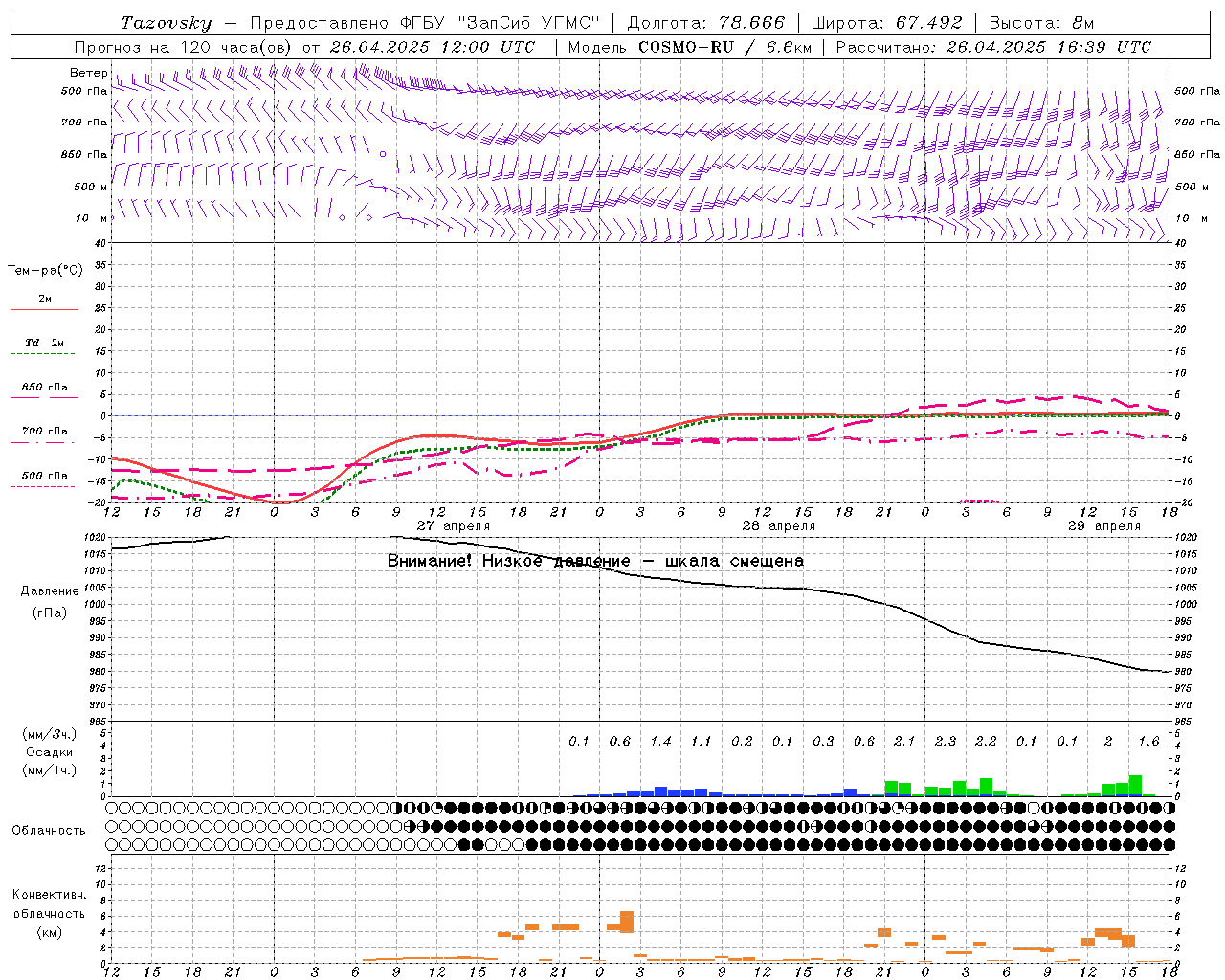Click the "Конвективн." convective cloud label
Image resolution: width=1225 pixels, height=980 pixels.
coord(49,895)
